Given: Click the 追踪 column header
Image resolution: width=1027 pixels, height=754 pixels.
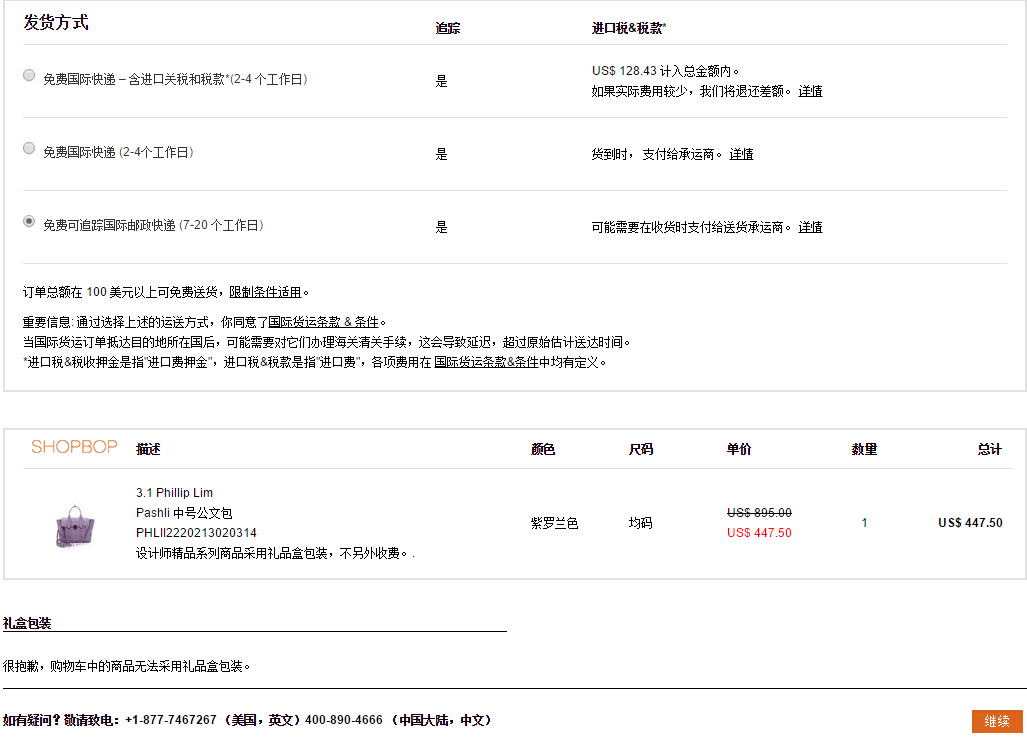Looking at the screenshot, I should [x=448, y=28].
